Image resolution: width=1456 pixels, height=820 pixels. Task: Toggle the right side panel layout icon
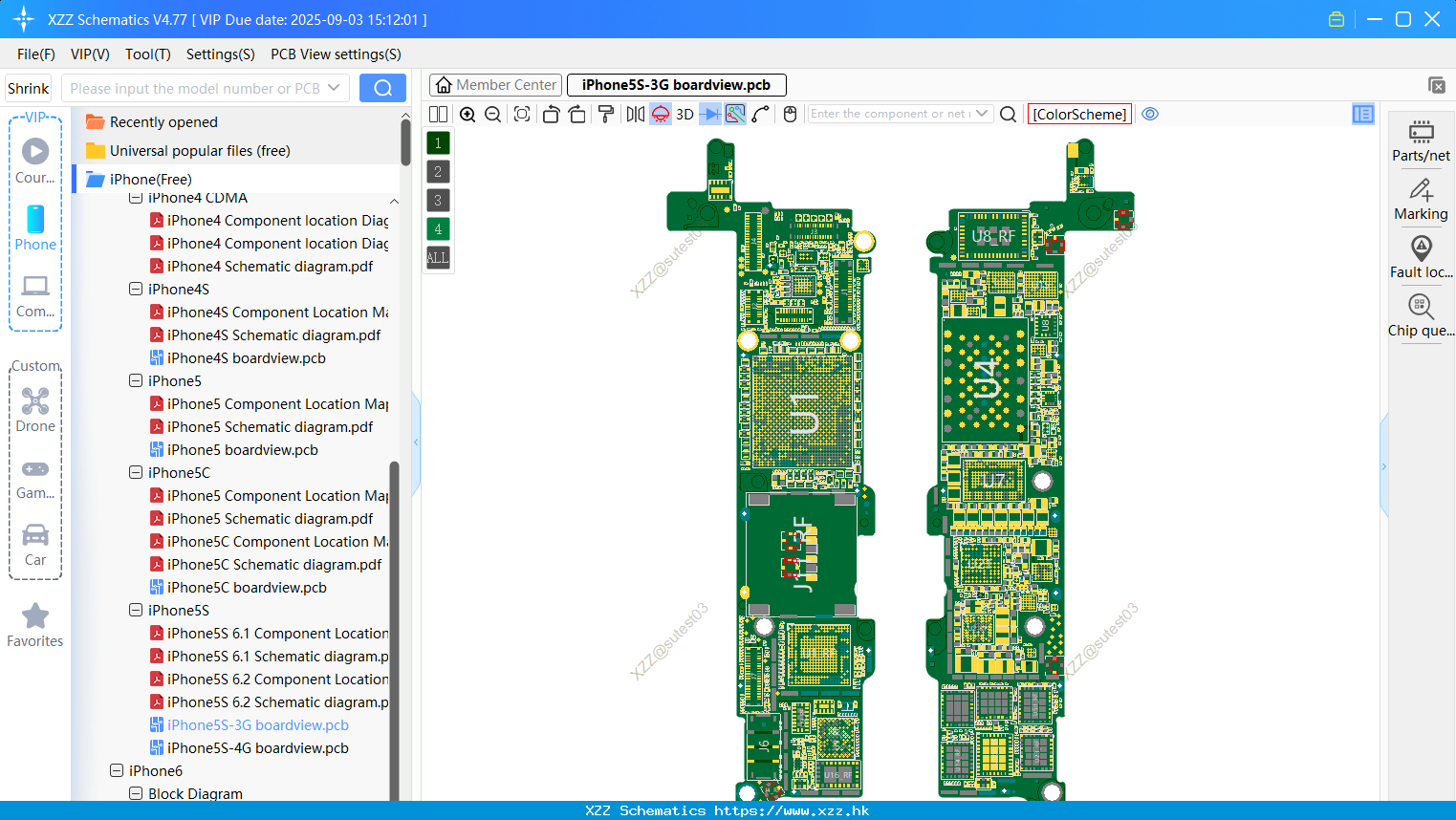(1363, 114)
